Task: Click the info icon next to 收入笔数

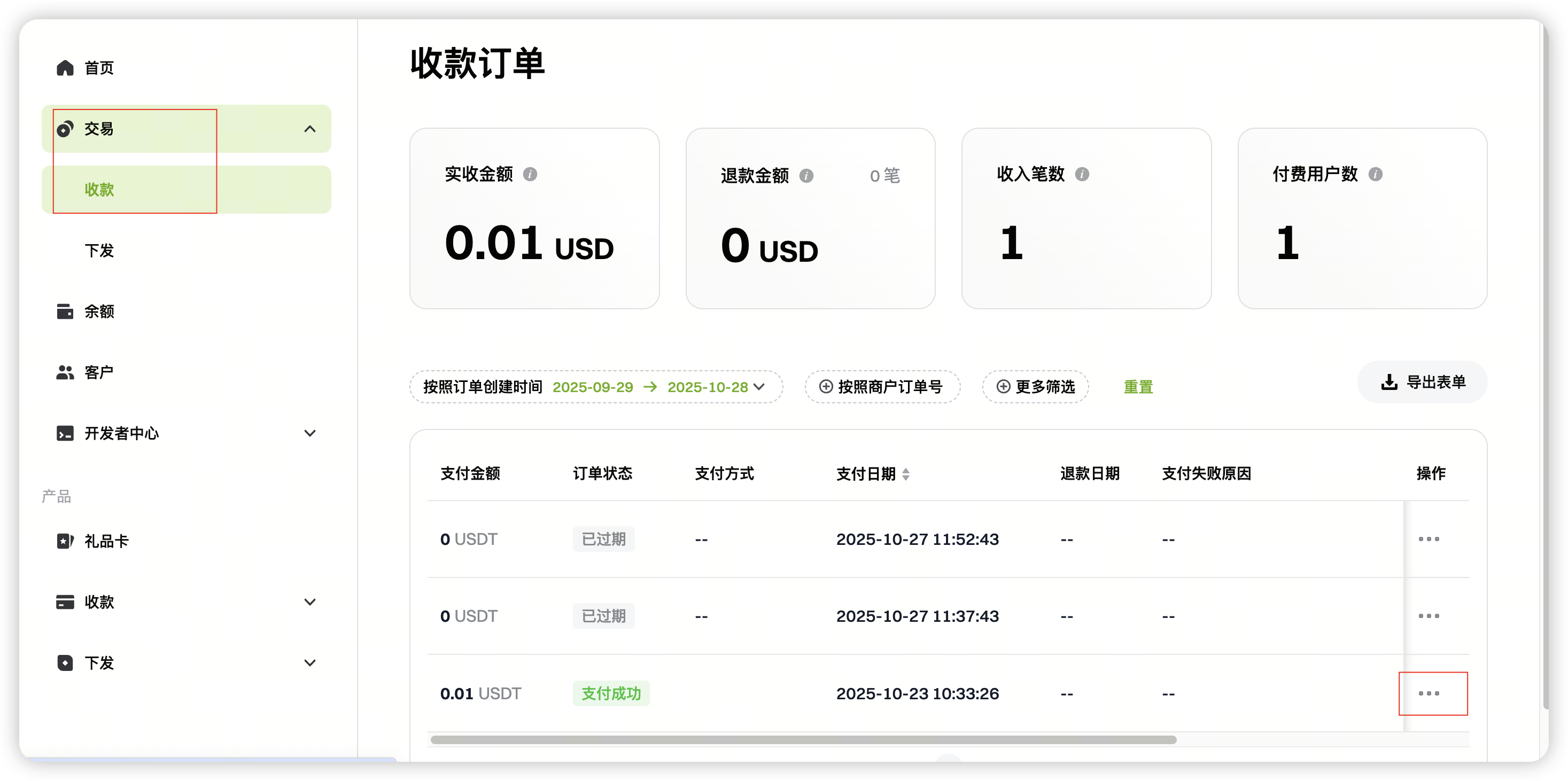Action: point(1082,175)
